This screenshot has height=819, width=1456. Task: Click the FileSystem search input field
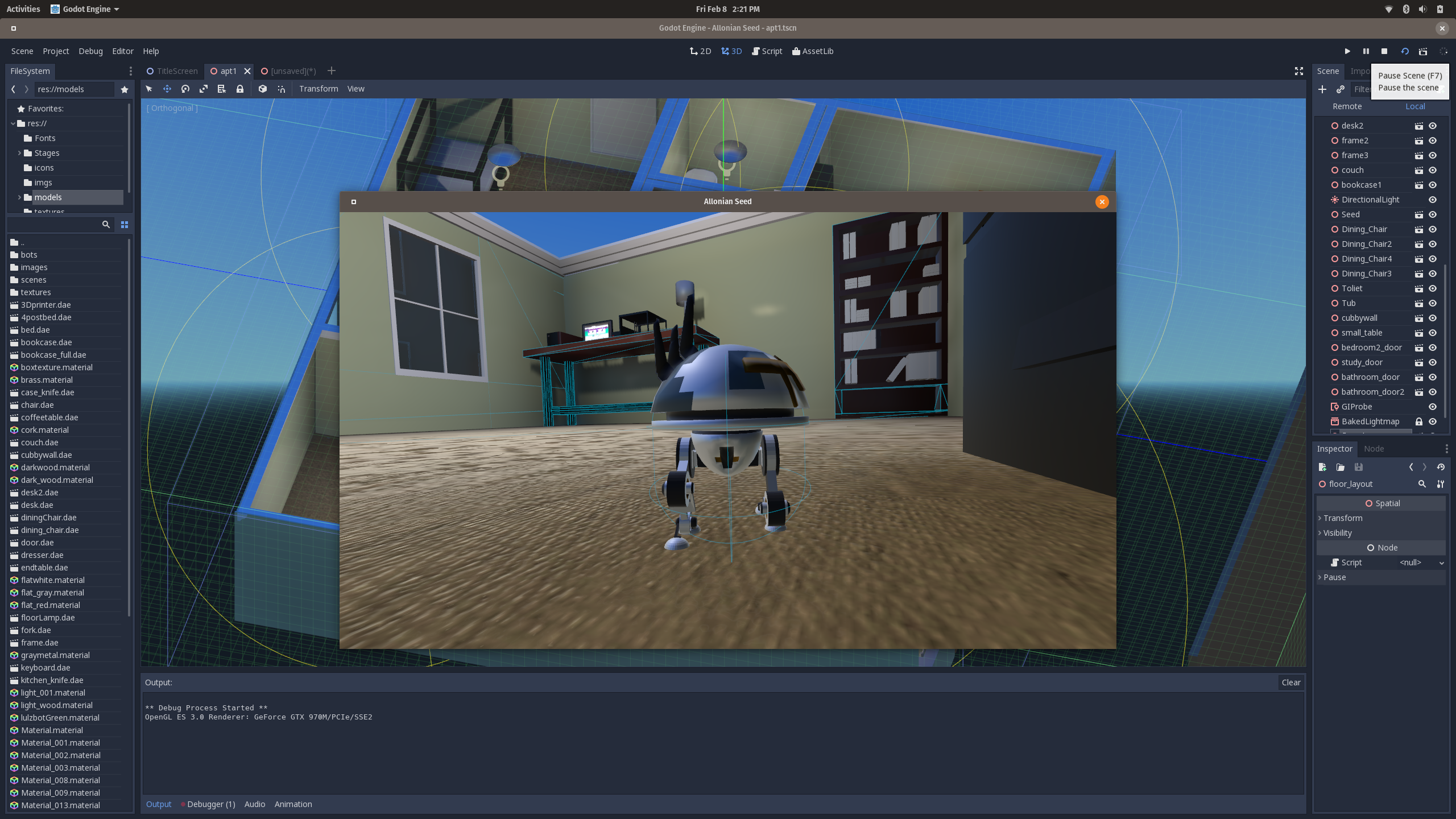[54, 225]
